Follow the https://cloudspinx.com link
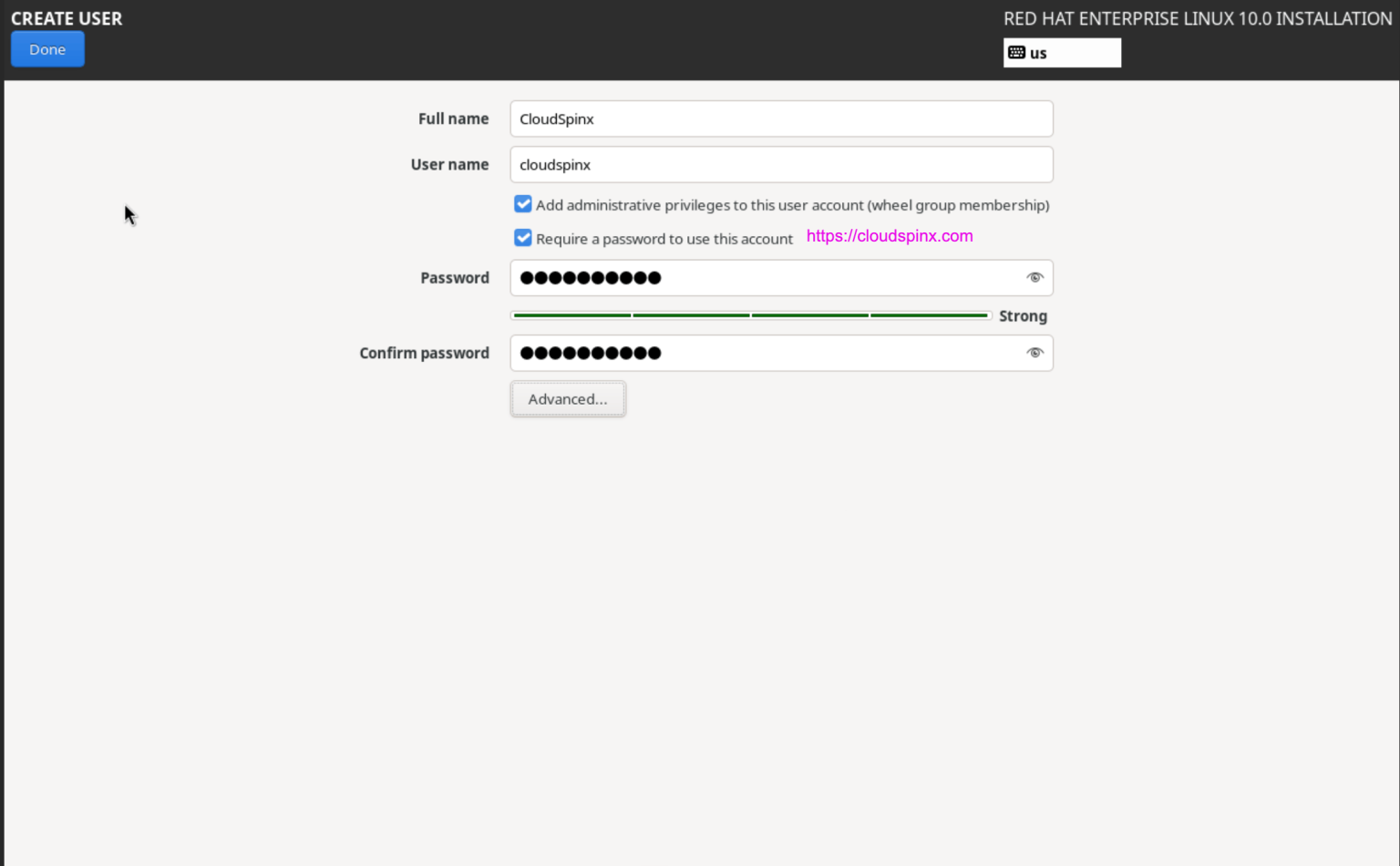Screen dimensions: 1400x866 tap(889, 235)
